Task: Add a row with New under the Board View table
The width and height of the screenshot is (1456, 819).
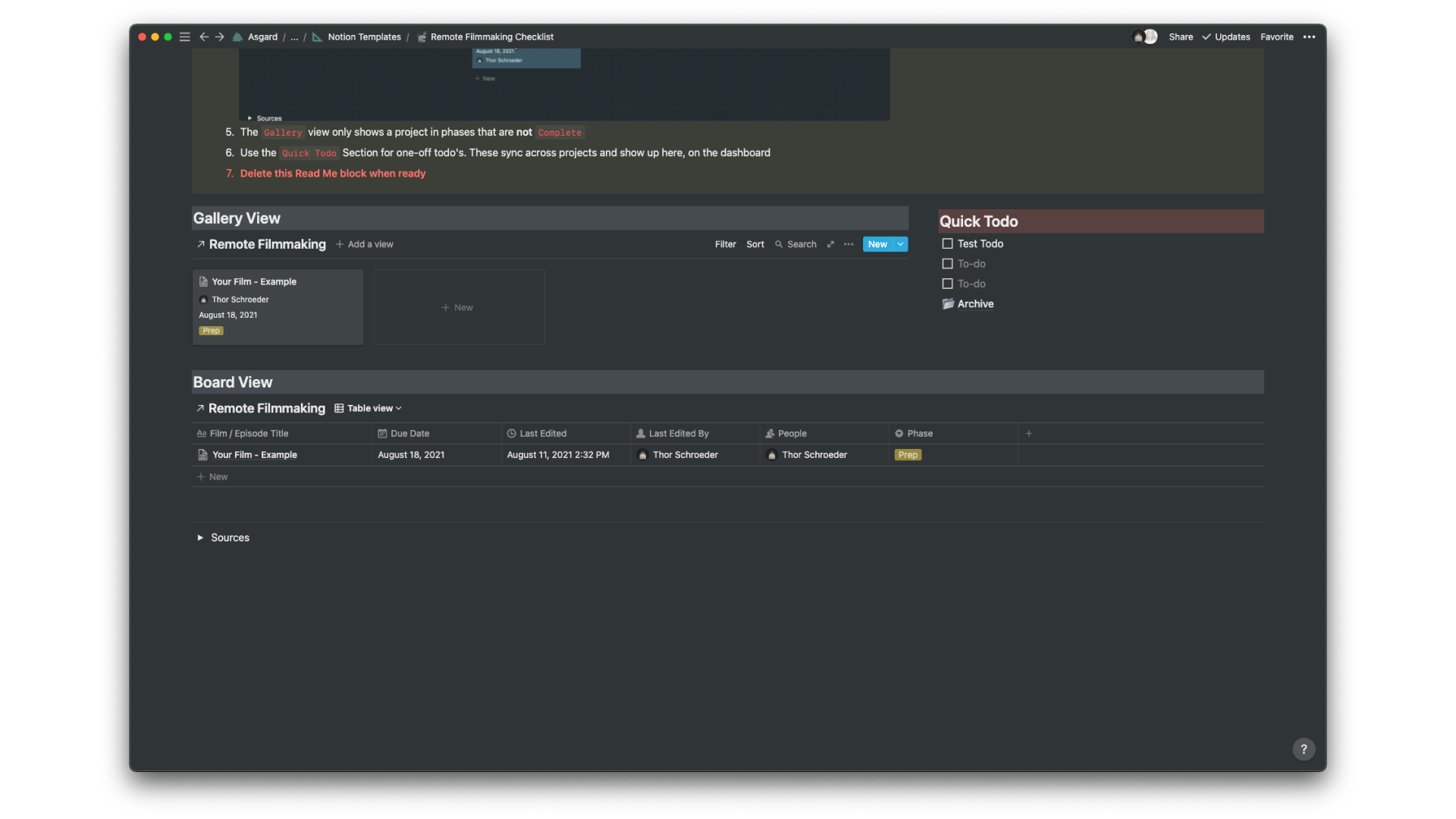Action: click(x=212, y=476)
